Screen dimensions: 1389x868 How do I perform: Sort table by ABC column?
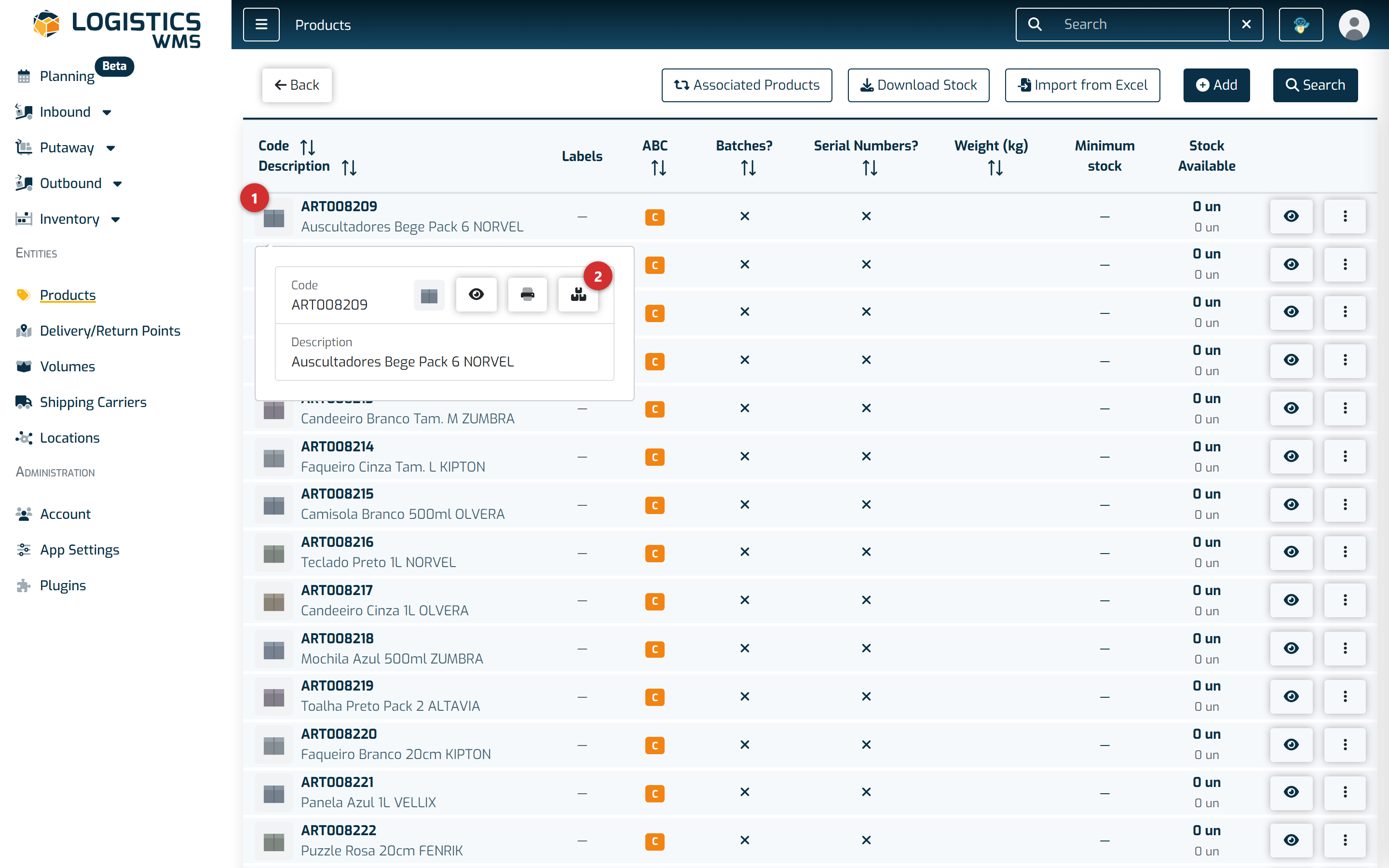(658, 168)
